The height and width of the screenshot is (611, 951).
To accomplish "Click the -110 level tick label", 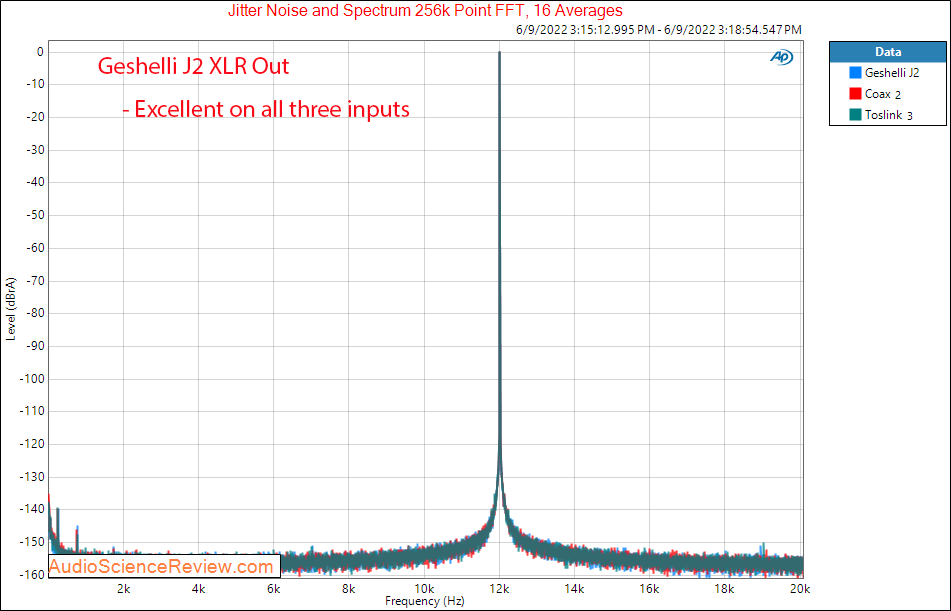I will [x=33, y=411].
